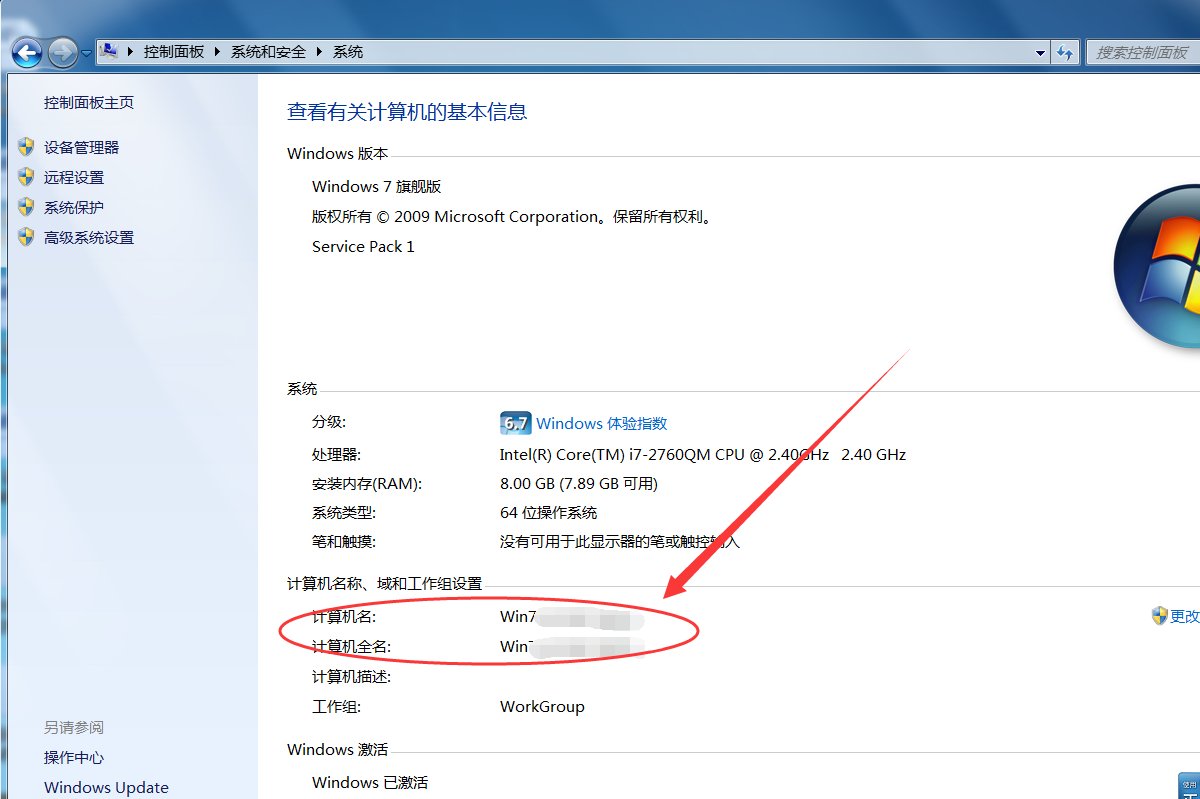1200x799 pixels.
Task: Open the address bar history dropdown arrow
Action: (1040, 51)
